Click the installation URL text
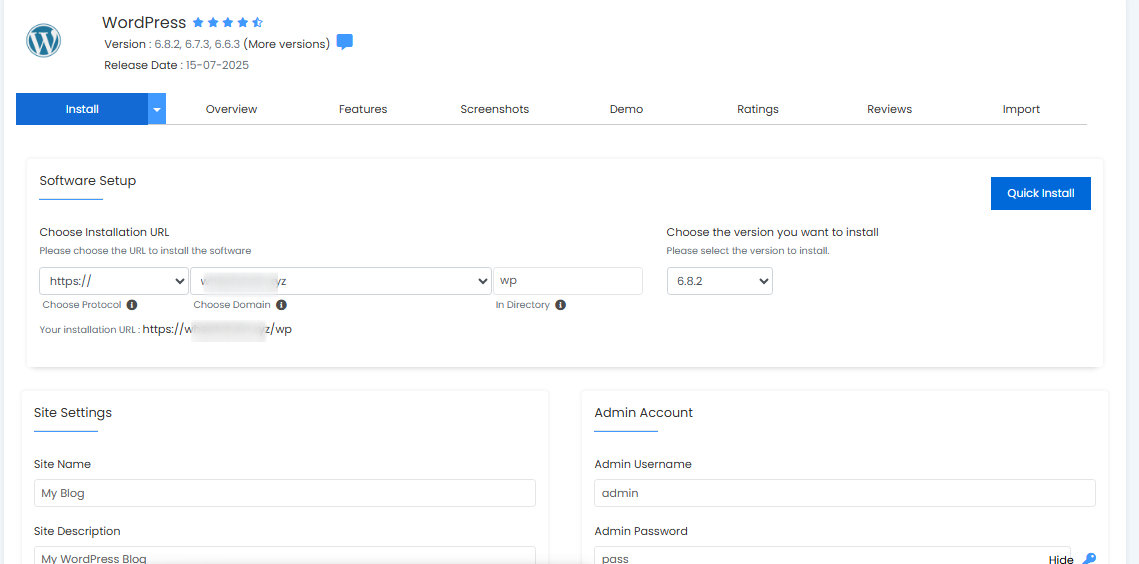 click(217, 329)
